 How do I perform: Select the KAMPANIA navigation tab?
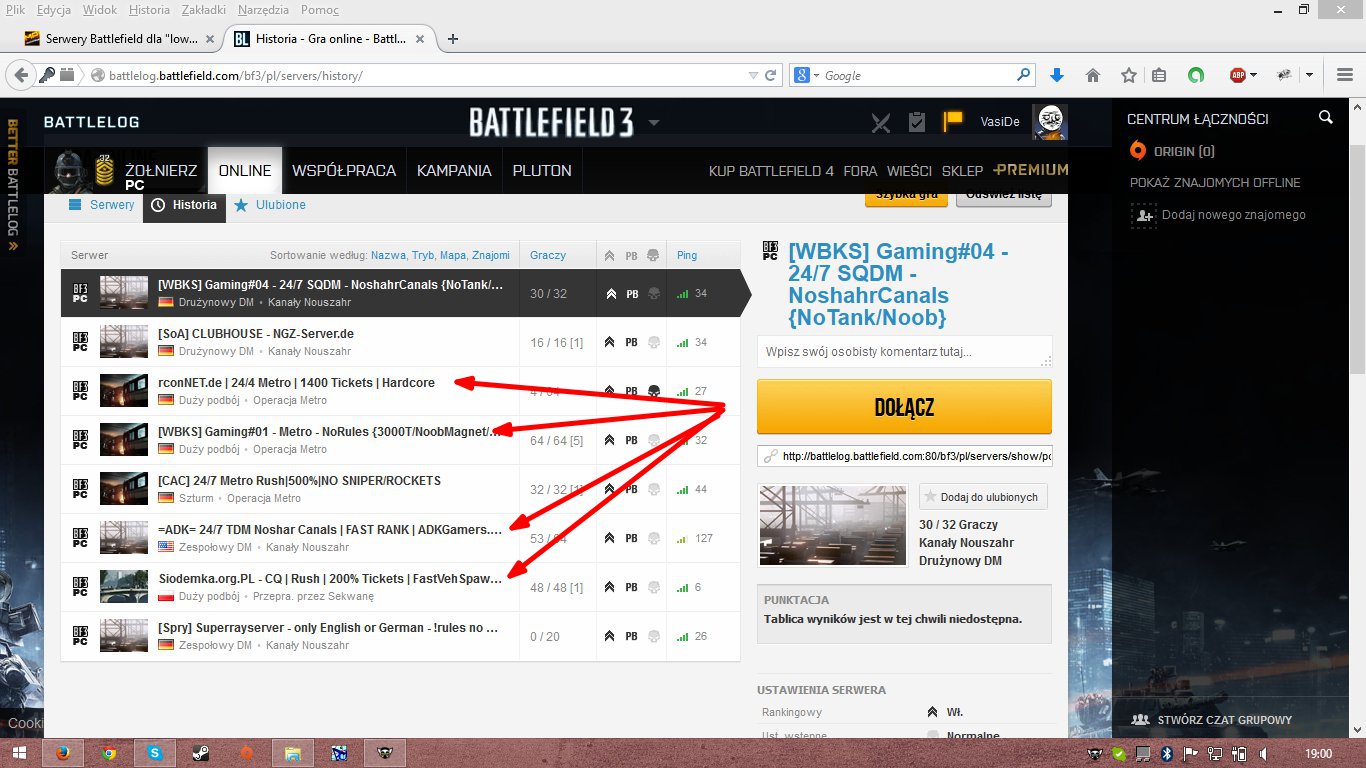click(454, 171)
